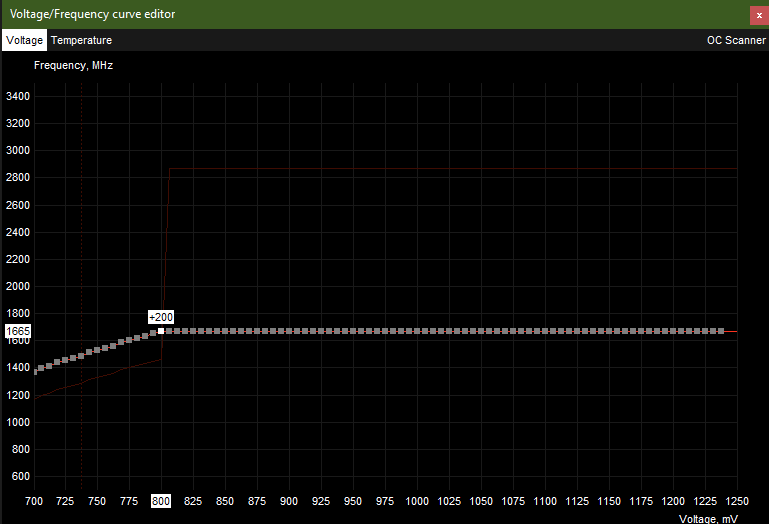
Task: Click the +200 offset label
Action: click(161, 317)
